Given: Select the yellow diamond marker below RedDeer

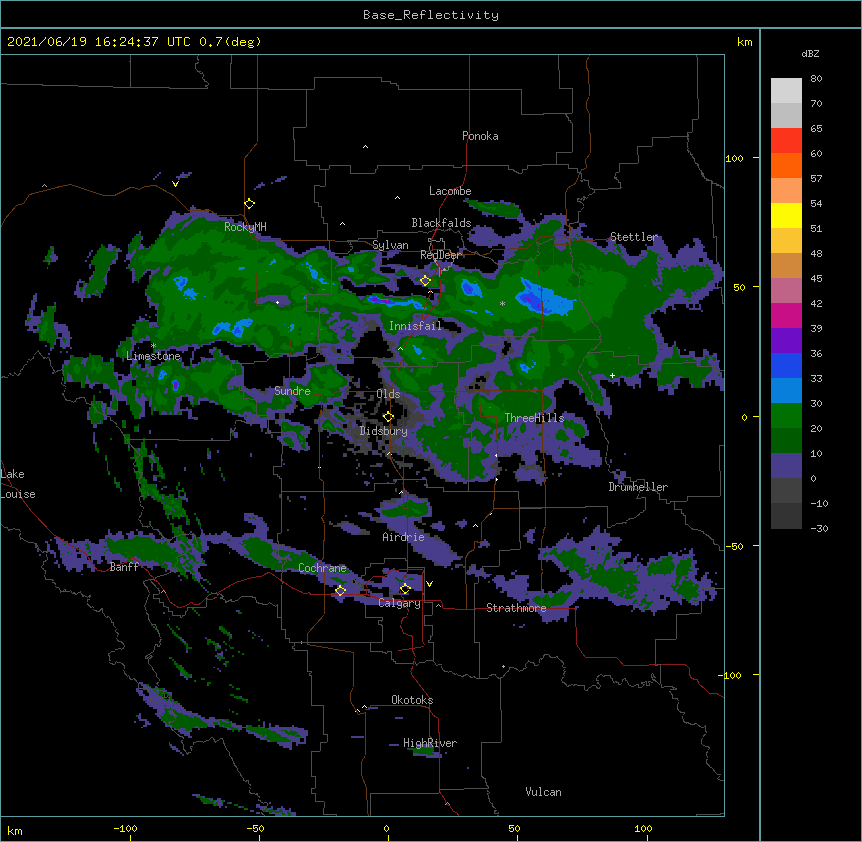Looking at the screenshot, I should 425,281.
